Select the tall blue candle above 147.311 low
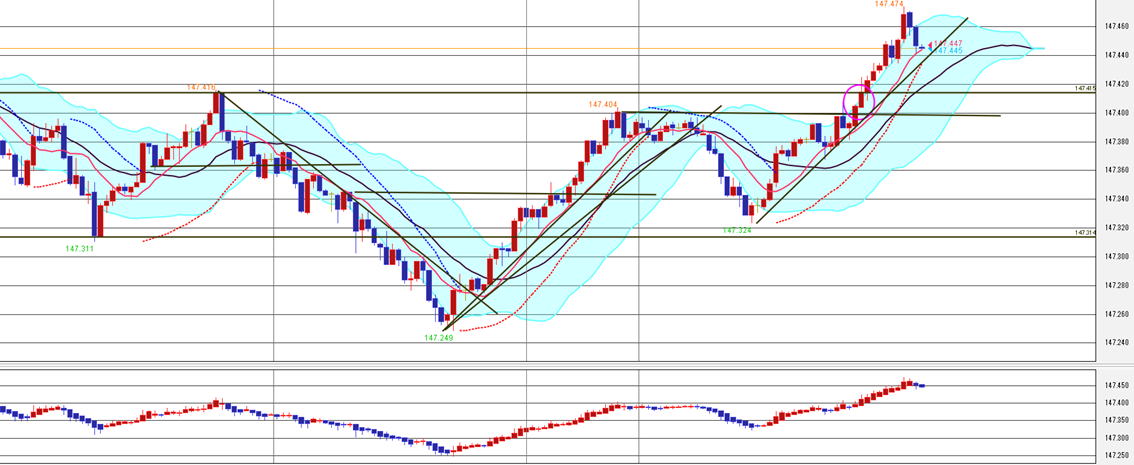The height and width of the screenshot is (465, 1134). 96,213
